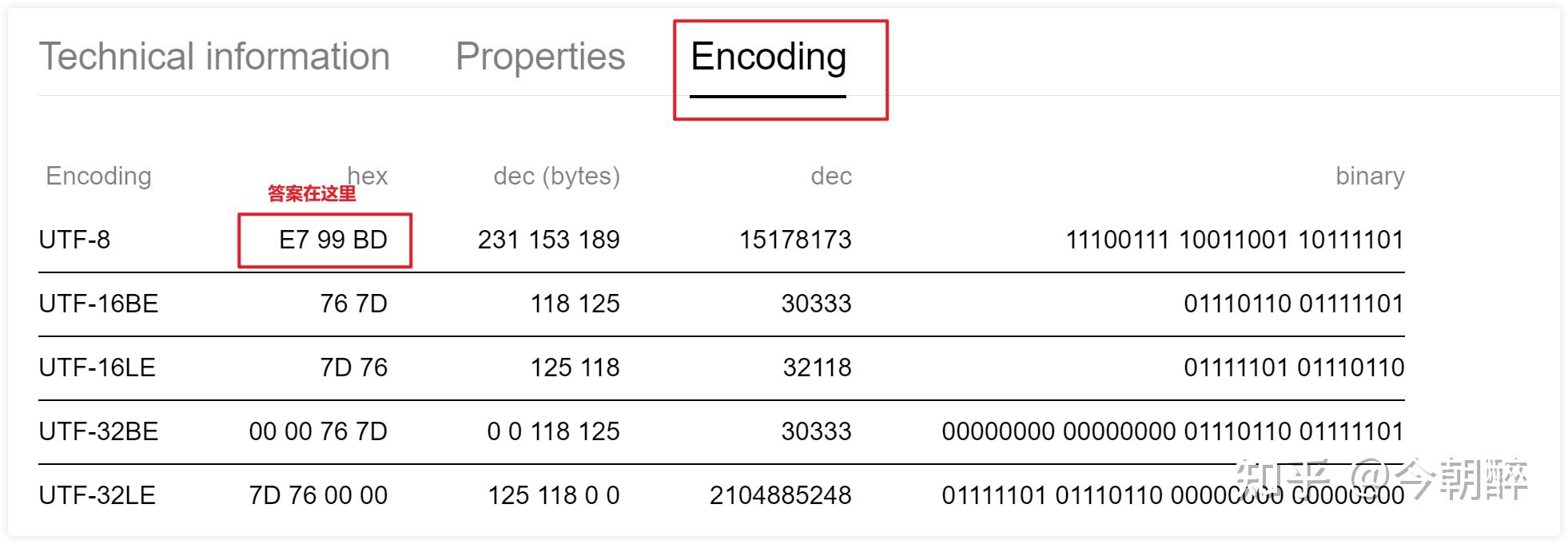Screen dimensions: 1568x544
Task: Click UTF-8 decimal value 15178173
Action: 795,240
